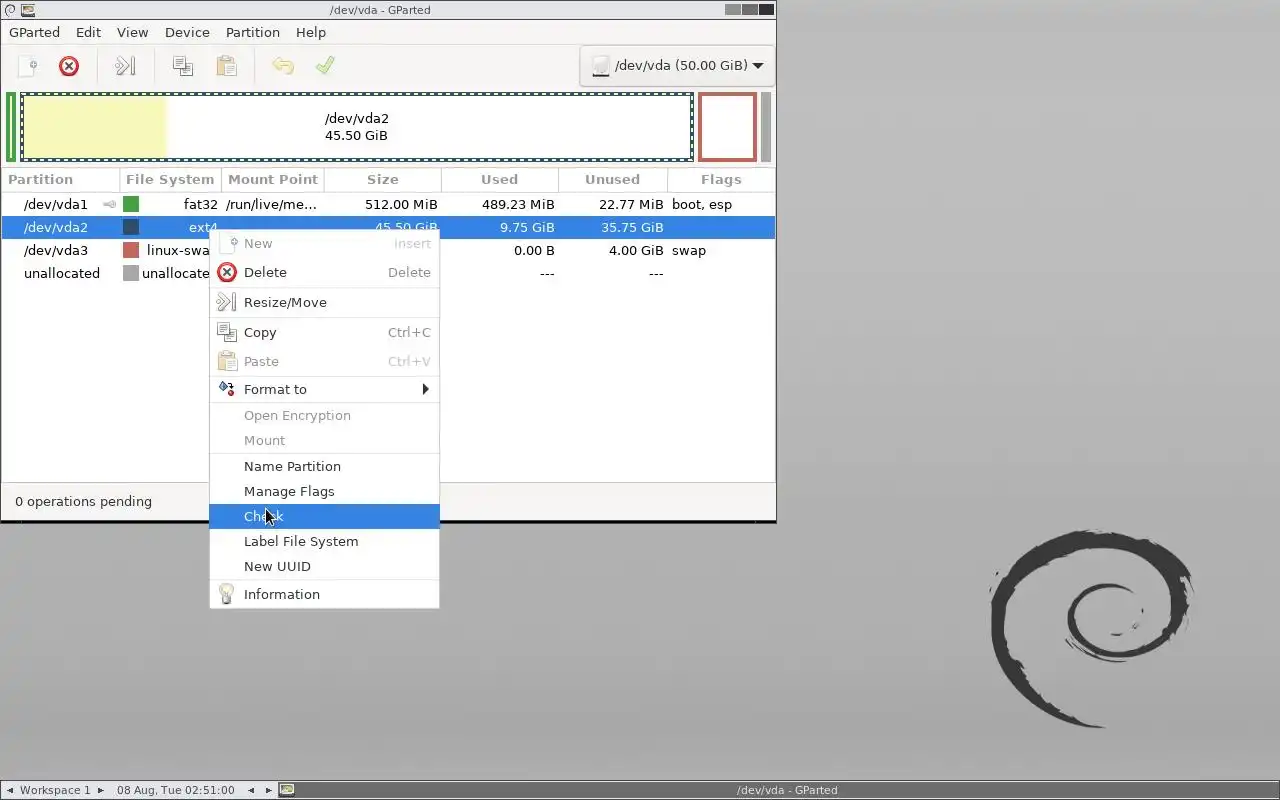
Task: Click the red Delete partition toolbar icon
Action: coord(69,66)
